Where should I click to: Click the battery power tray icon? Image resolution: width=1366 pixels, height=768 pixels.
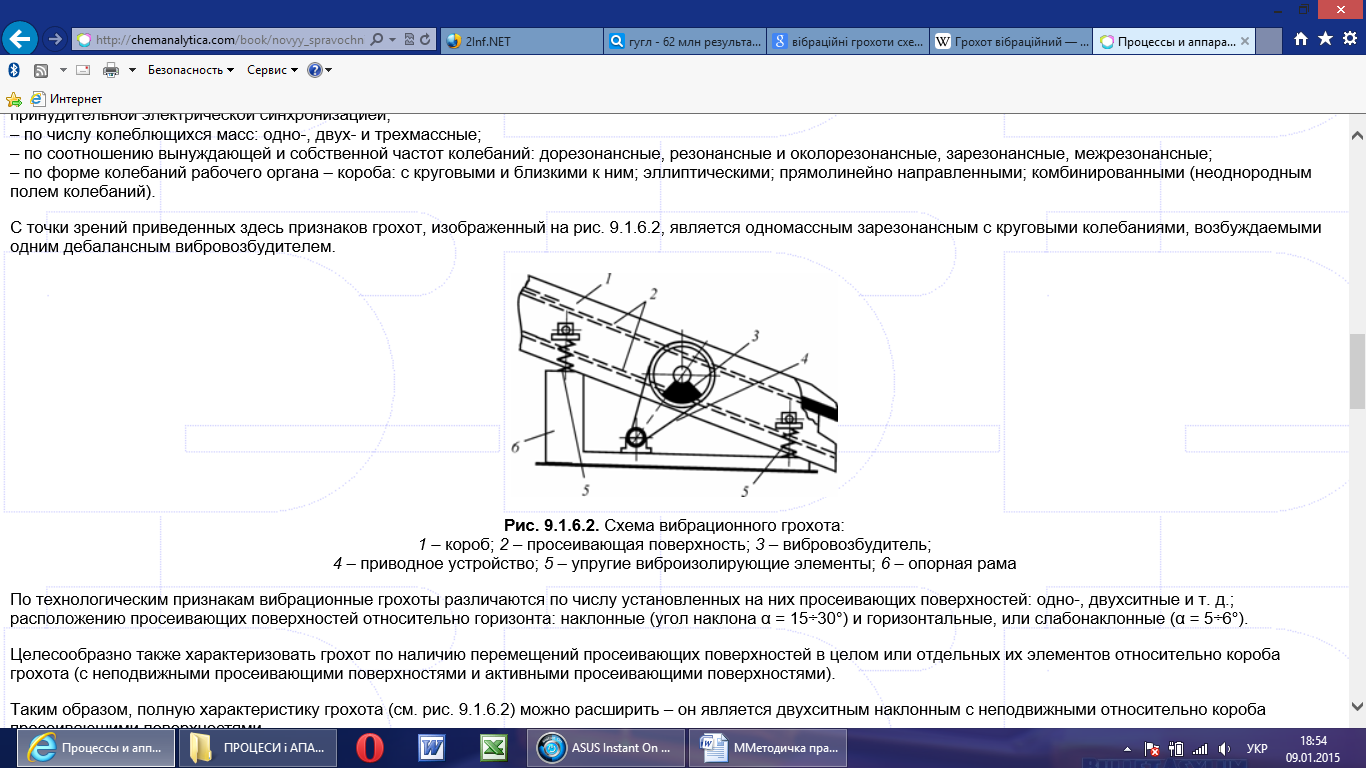(x=1176, y=748)
